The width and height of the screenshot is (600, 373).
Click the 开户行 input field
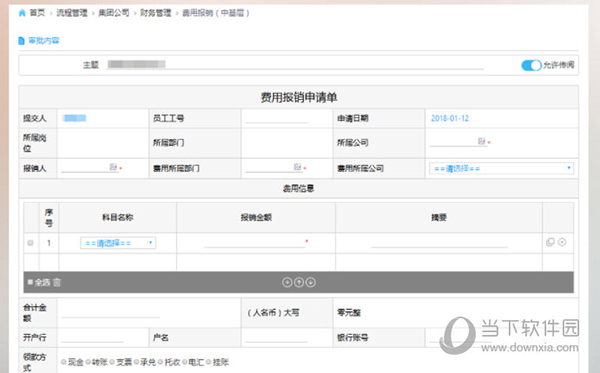click(x=92, y=337)
